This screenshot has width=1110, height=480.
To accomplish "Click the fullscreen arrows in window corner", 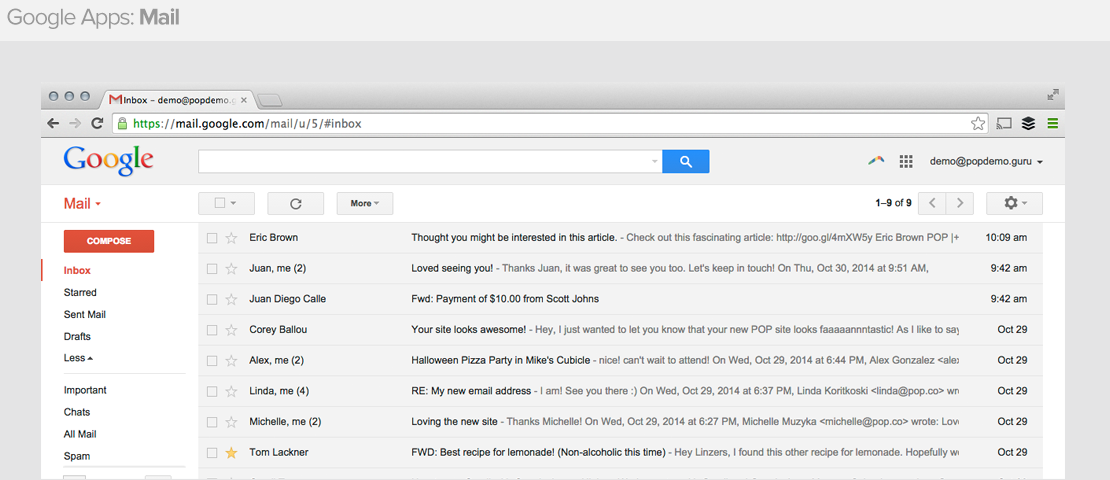I will click(x=1053, y=95).
